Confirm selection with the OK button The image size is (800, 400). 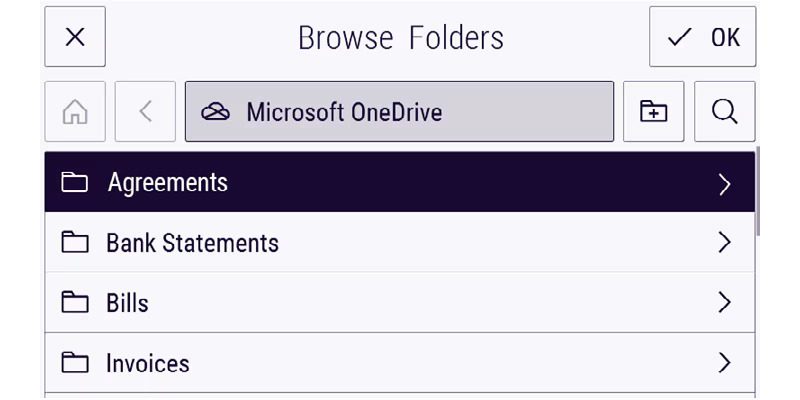pos(702,38)
